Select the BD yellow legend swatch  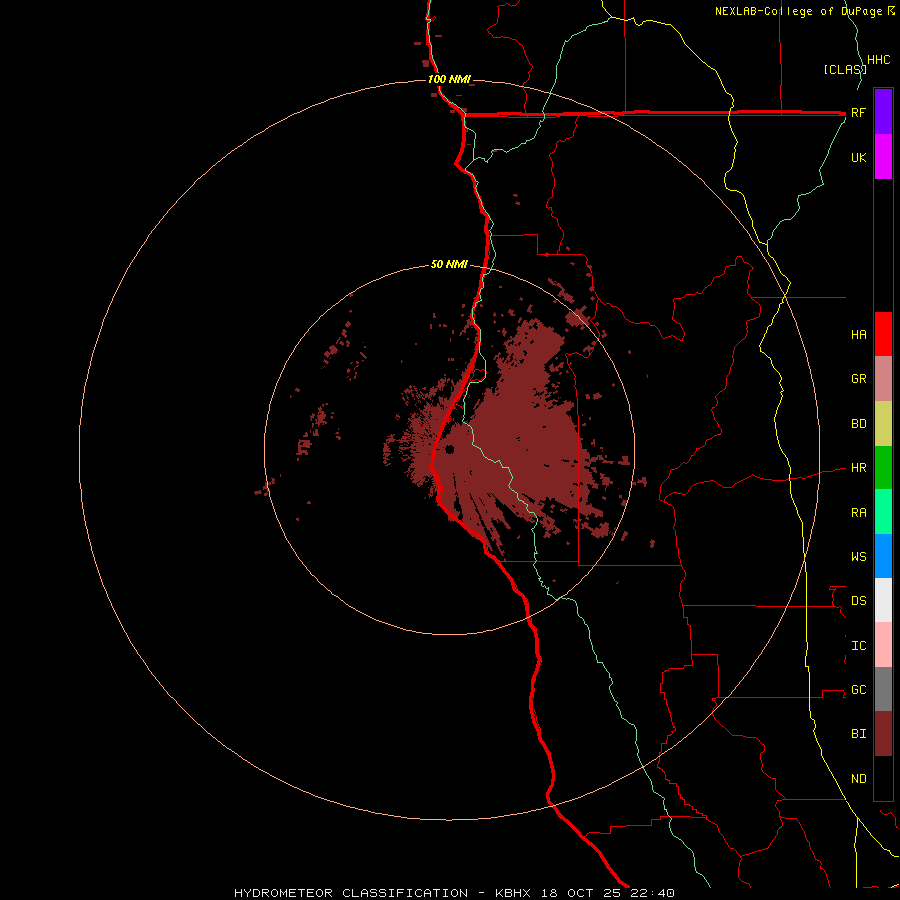pyautogui.click(x=883, y=424)
